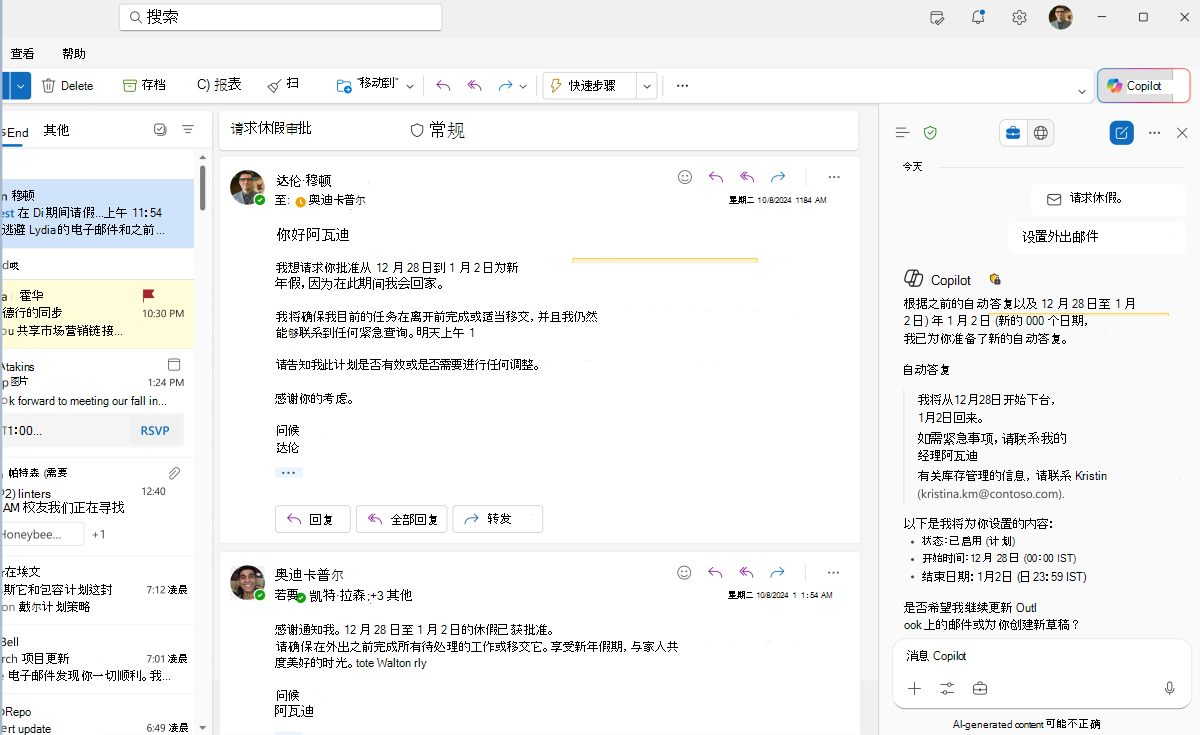
Task: Open the notifications bell icon
Action: [978, 17]
